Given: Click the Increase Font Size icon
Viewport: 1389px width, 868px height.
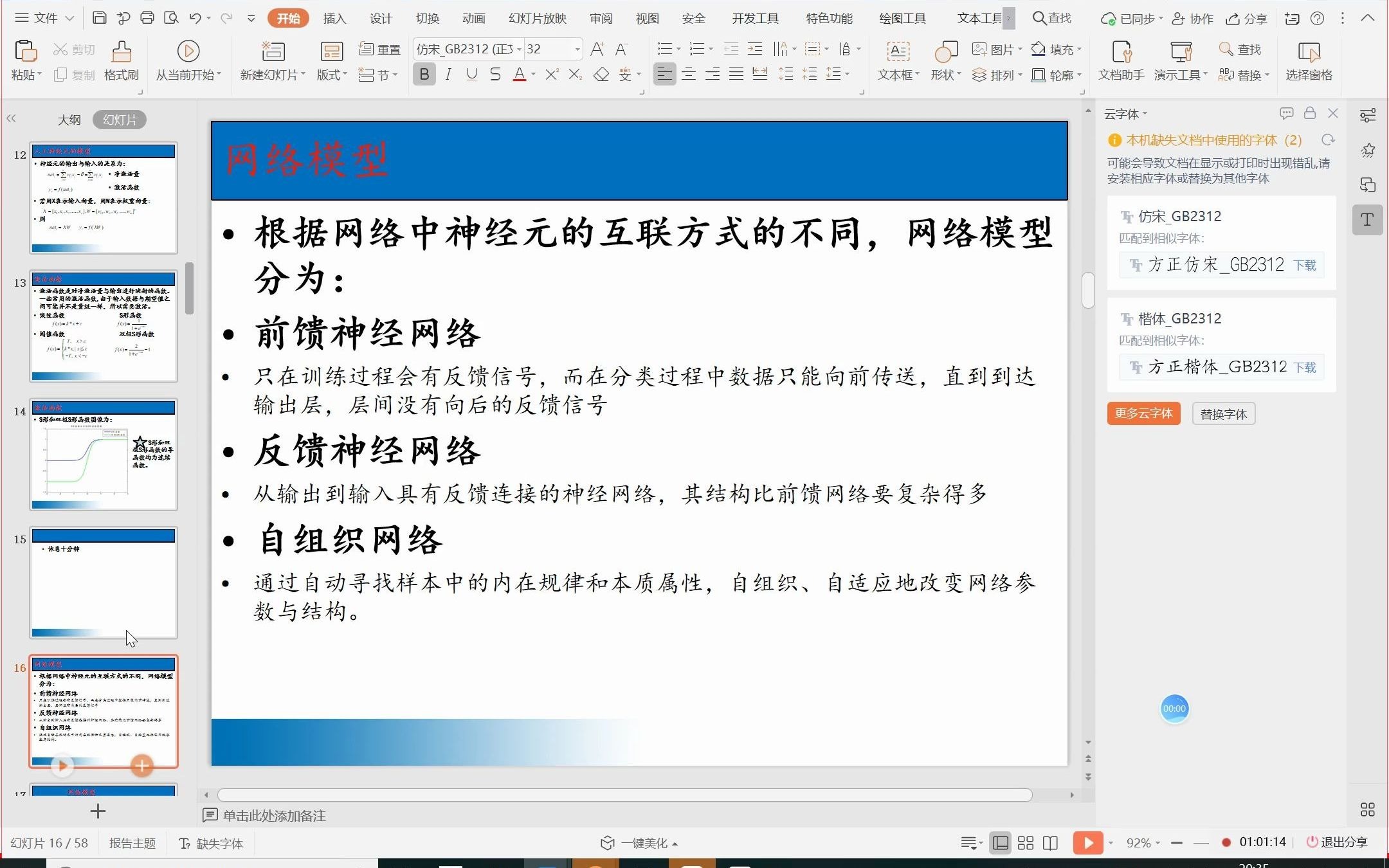Looking at the screenshot, I should [597, 49].
